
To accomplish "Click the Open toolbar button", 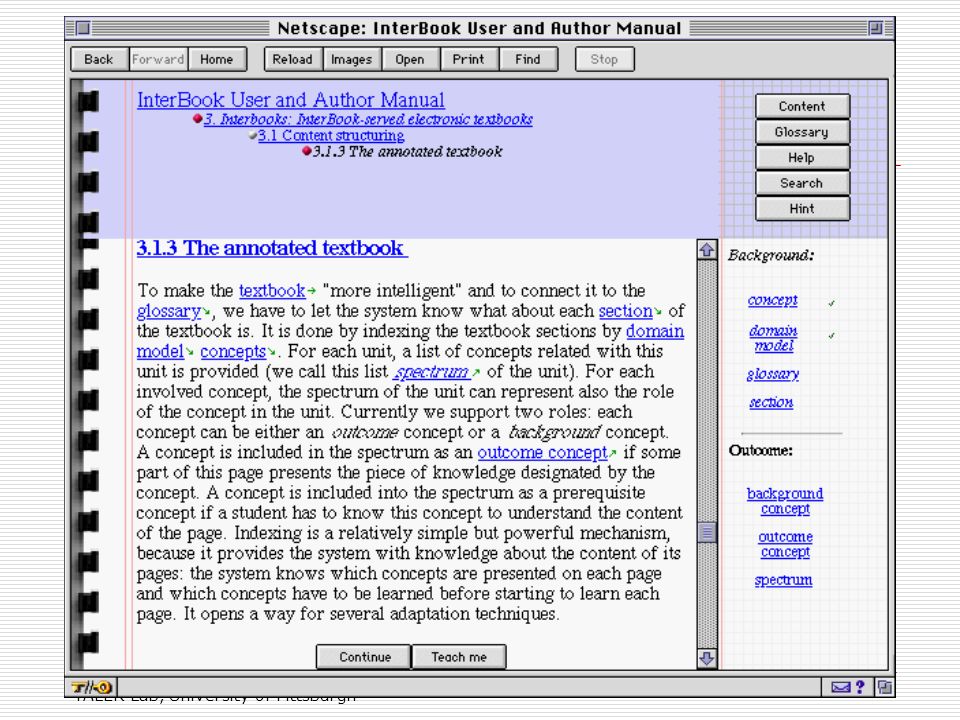I will tap(410, 59).
